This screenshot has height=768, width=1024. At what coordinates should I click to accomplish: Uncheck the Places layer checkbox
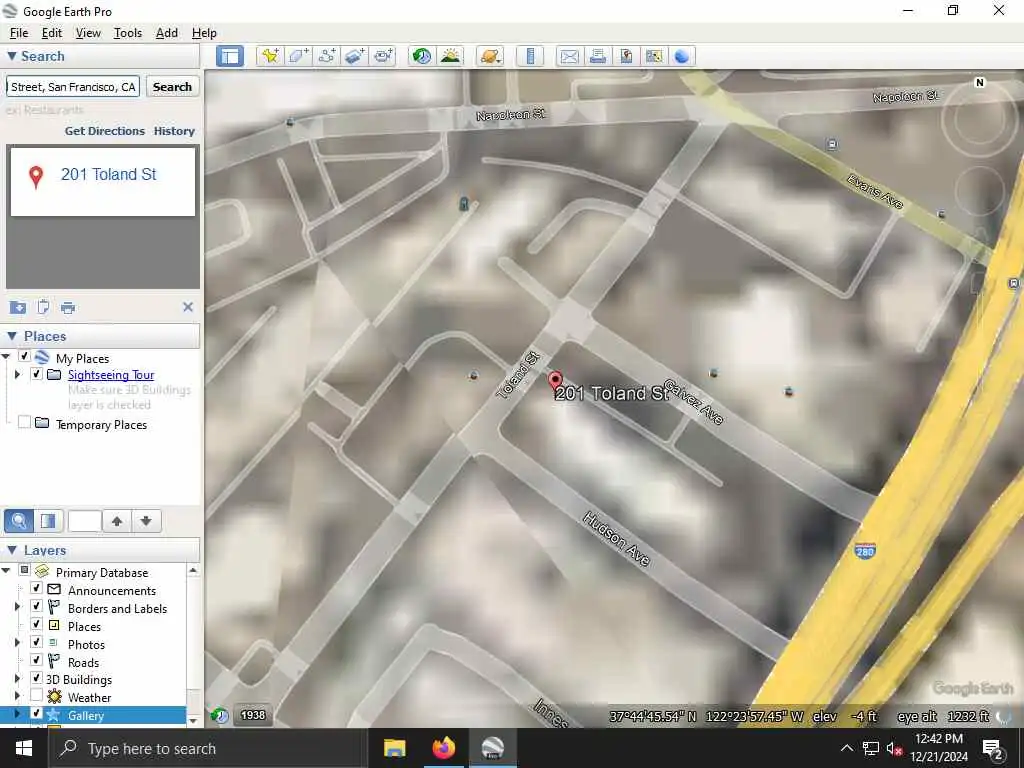click(x=37, y=625)
